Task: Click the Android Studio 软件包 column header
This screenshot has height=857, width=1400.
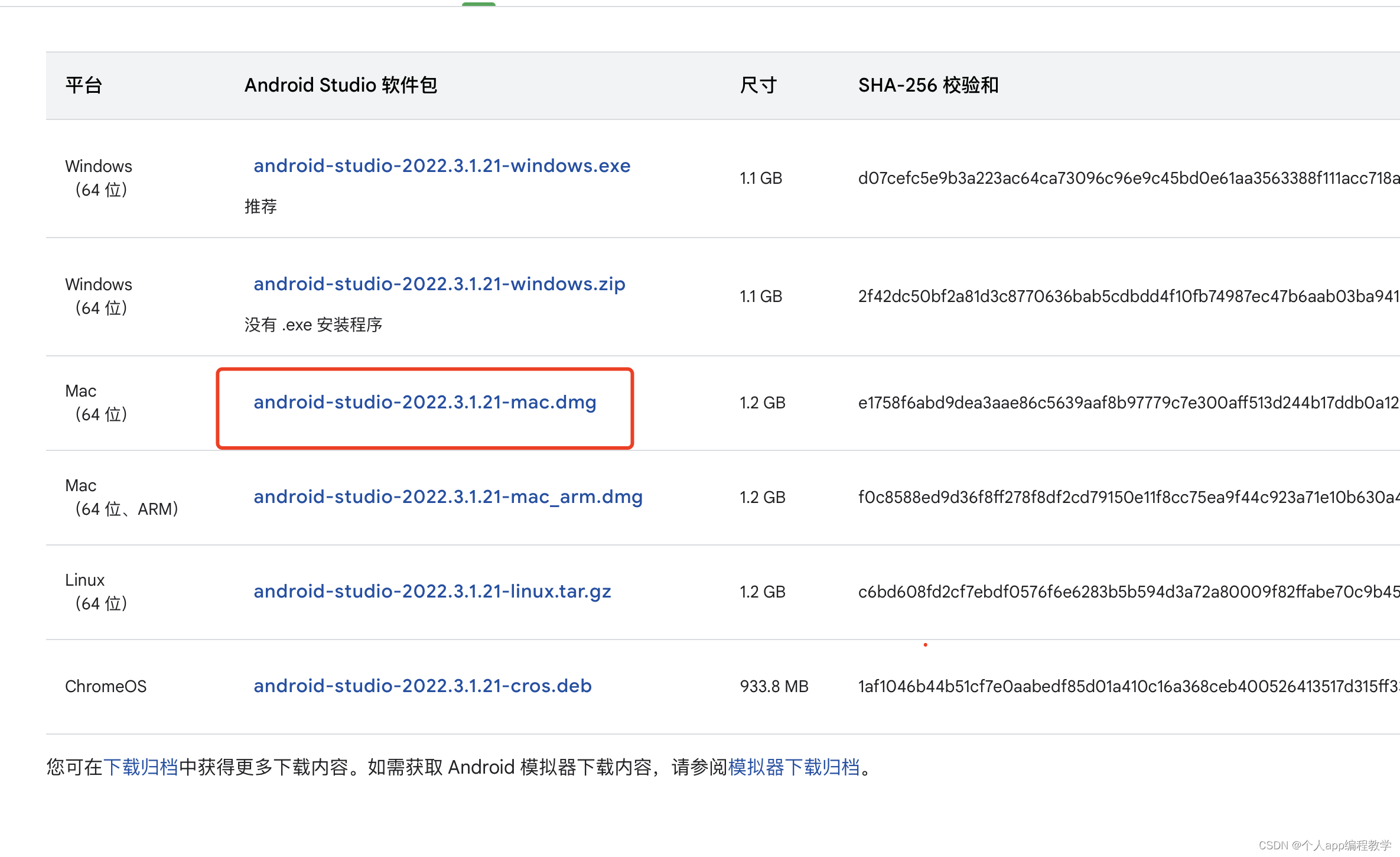Action: click(341, 86)
